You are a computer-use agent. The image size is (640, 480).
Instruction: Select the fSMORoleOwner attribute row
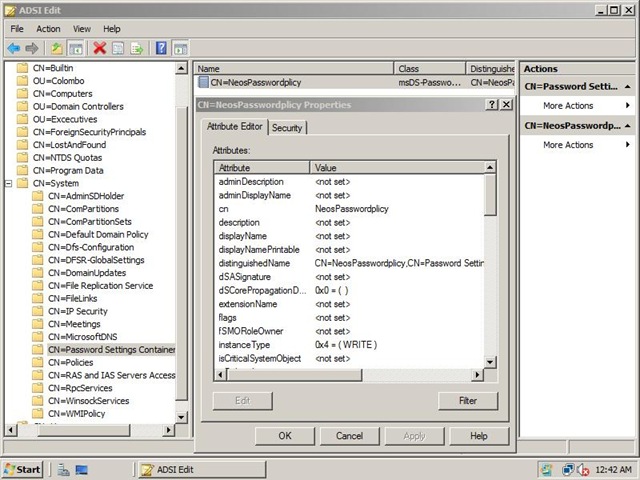[349, 331]
